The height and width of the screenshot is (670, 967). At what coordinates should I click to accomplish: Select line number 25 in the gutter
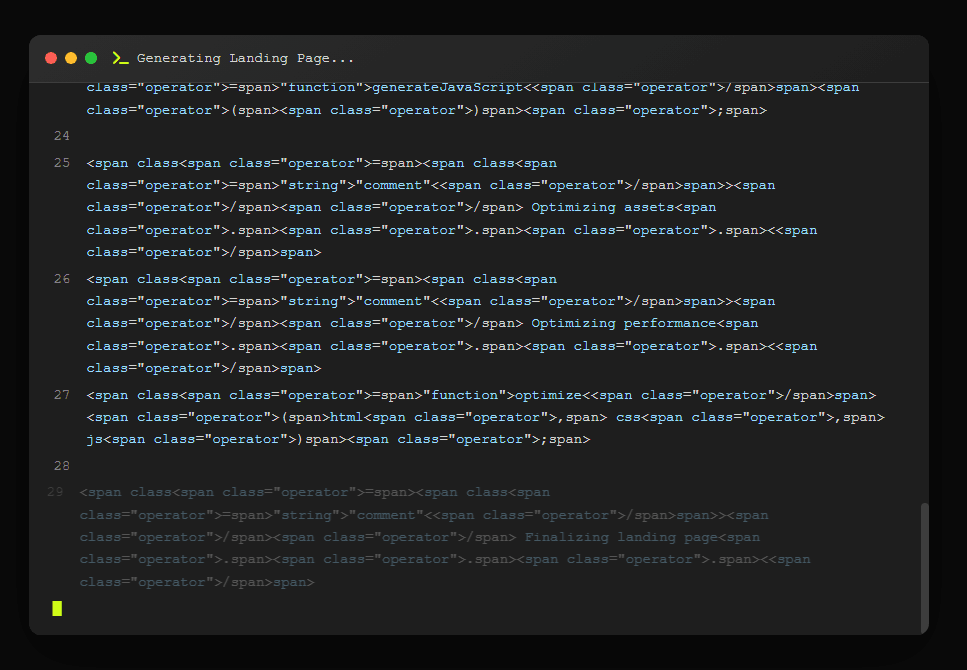pyautogui.click(x=62, y=162)
